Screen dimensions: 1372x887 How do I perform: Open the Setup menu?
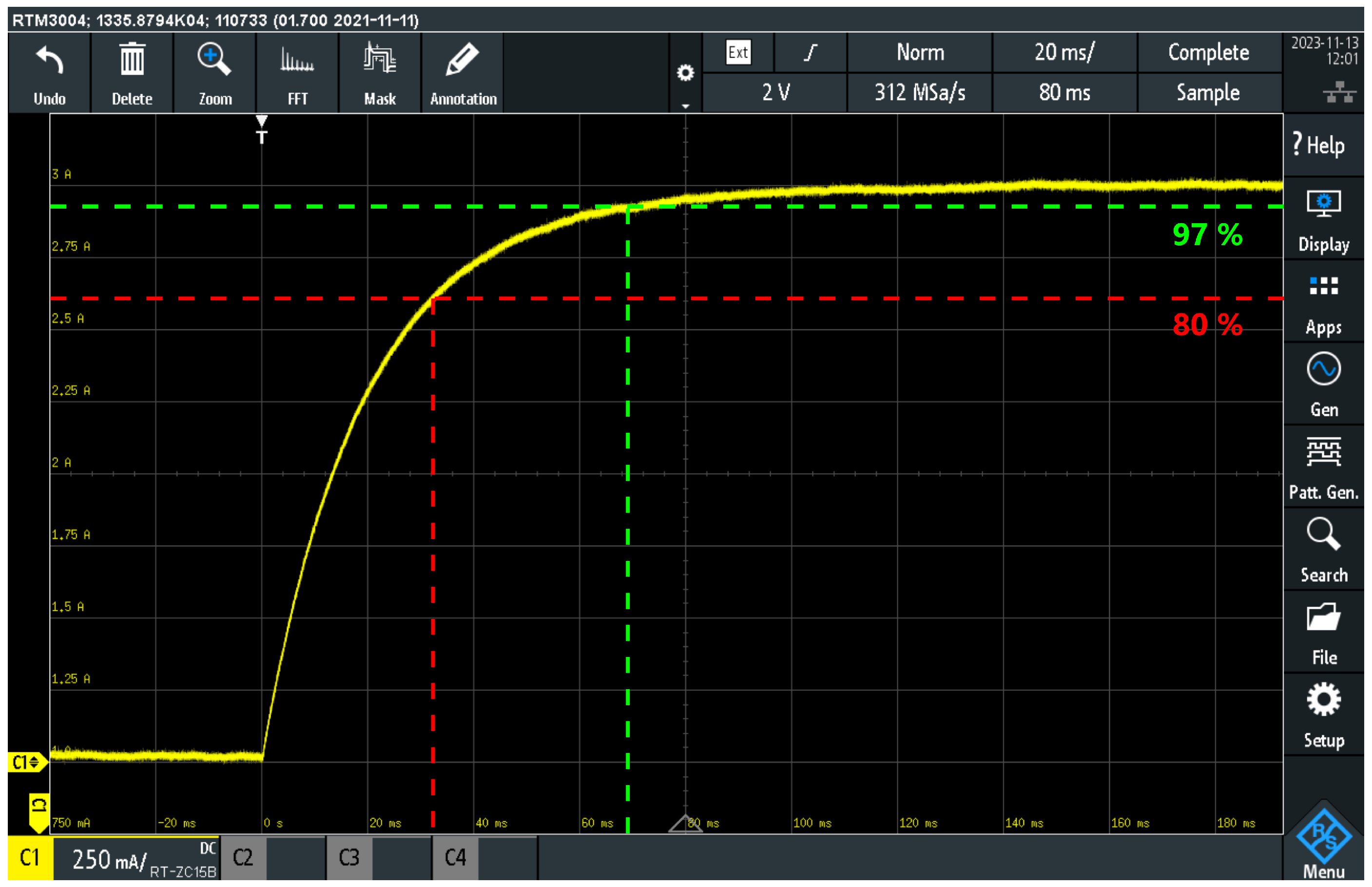(x=1323, y=701)
